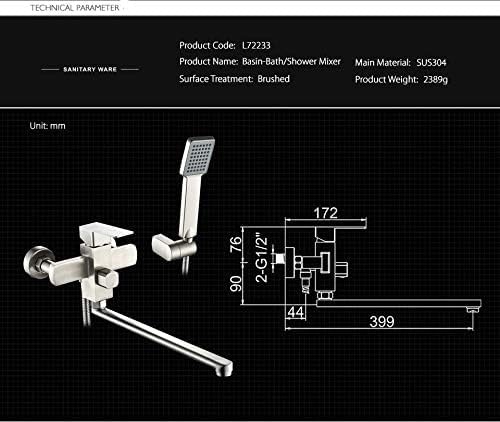Click the 172 dimension value
Image resolution: width=500 pixels, height=422 pixels.
click(326, 213)
